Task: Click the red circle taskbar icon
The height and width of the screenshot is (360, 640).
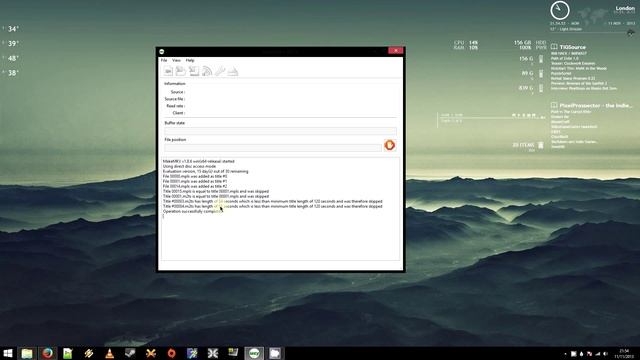Action: point(171,353)
